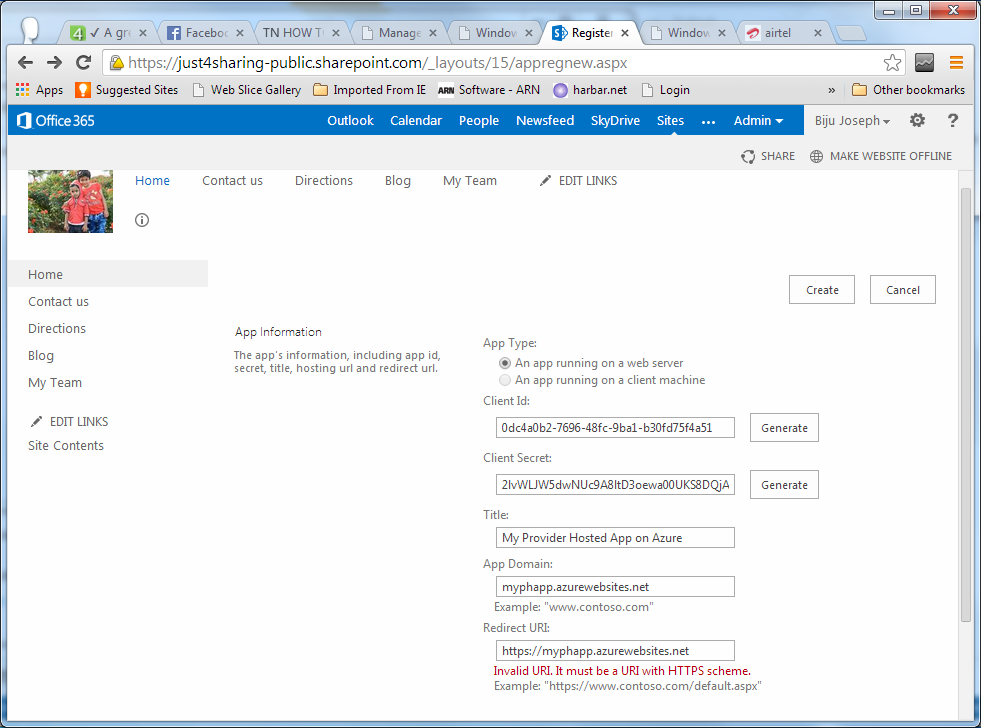
Task: Select 'An app running on a client machine'
Action: (x=504, y=380)
